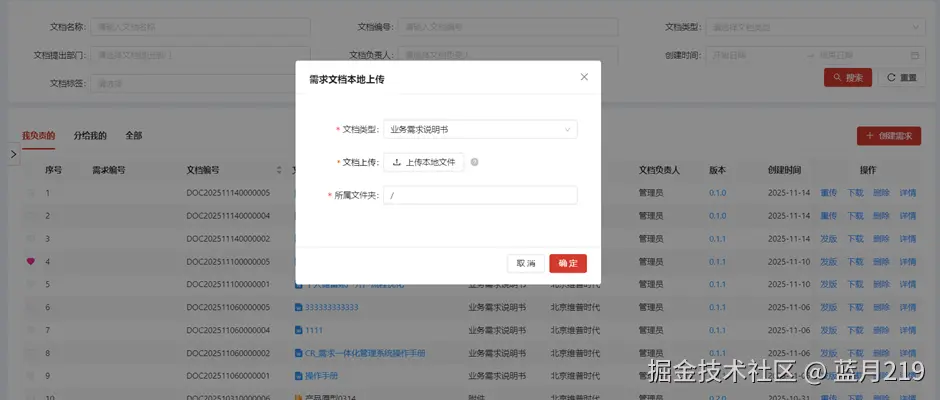Click 北京维普时代 on row DOC202511060000005

(x=575, y=307)
